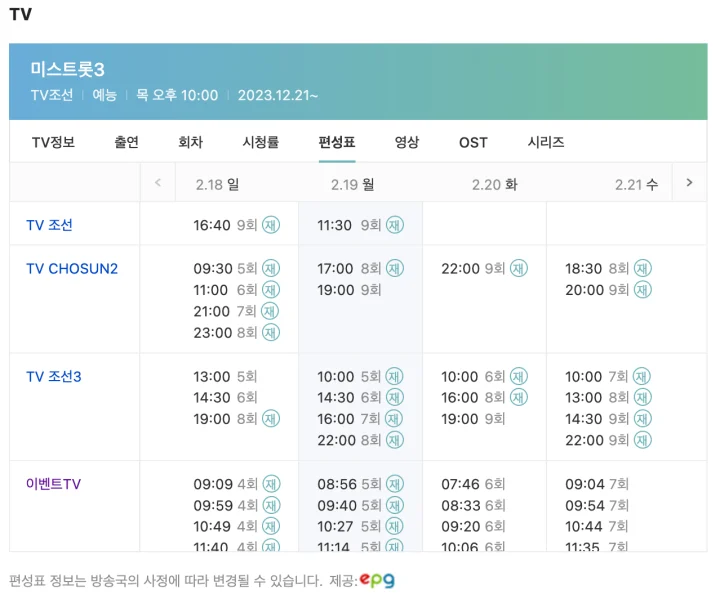The height and width of the screenshot is (599, 720).
Task: Click the 2023.12.21~ date in header
Action: pyautogui.click(x=278, y=95)
